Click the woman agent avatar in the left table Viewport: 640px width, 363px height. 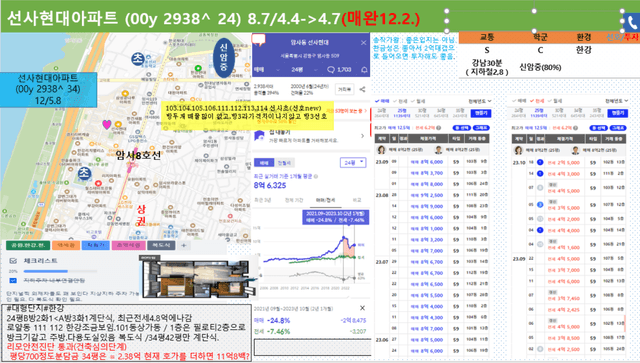(381, 150)
